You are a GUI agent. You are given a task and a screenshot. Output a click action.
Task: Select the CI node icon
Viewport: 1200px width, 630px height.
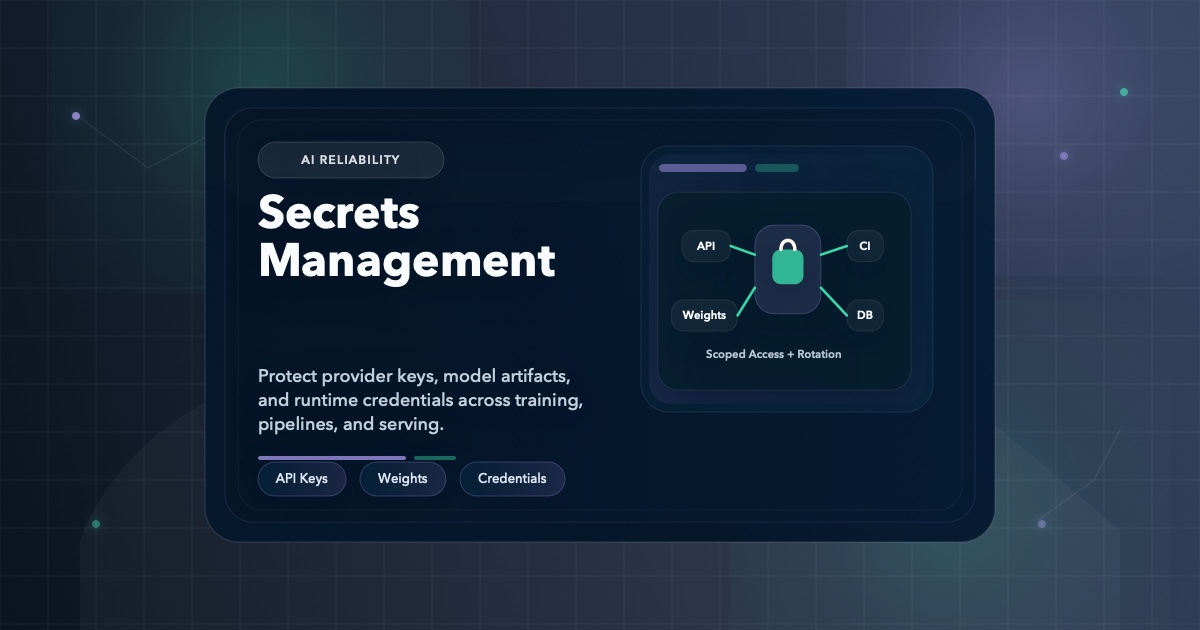coord(864,245)
